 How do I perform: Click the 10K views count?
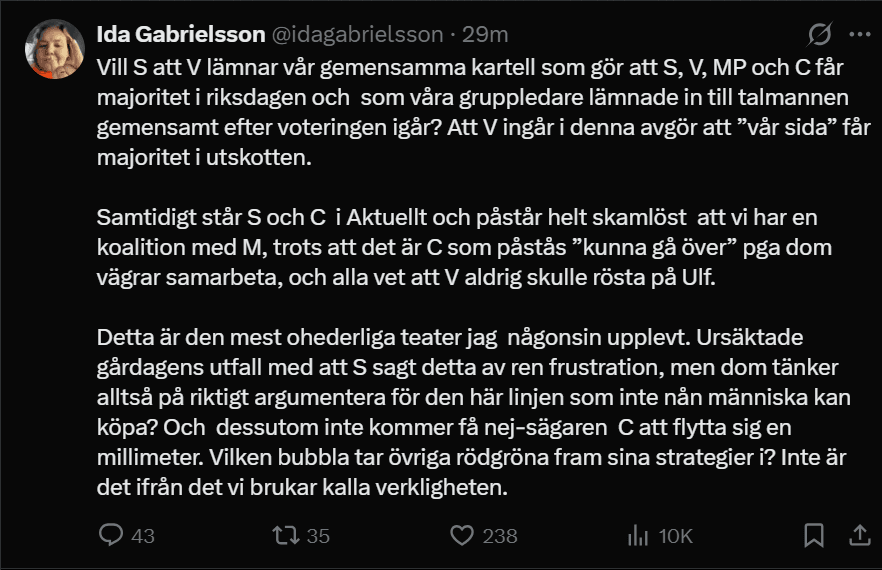point(675,536)
